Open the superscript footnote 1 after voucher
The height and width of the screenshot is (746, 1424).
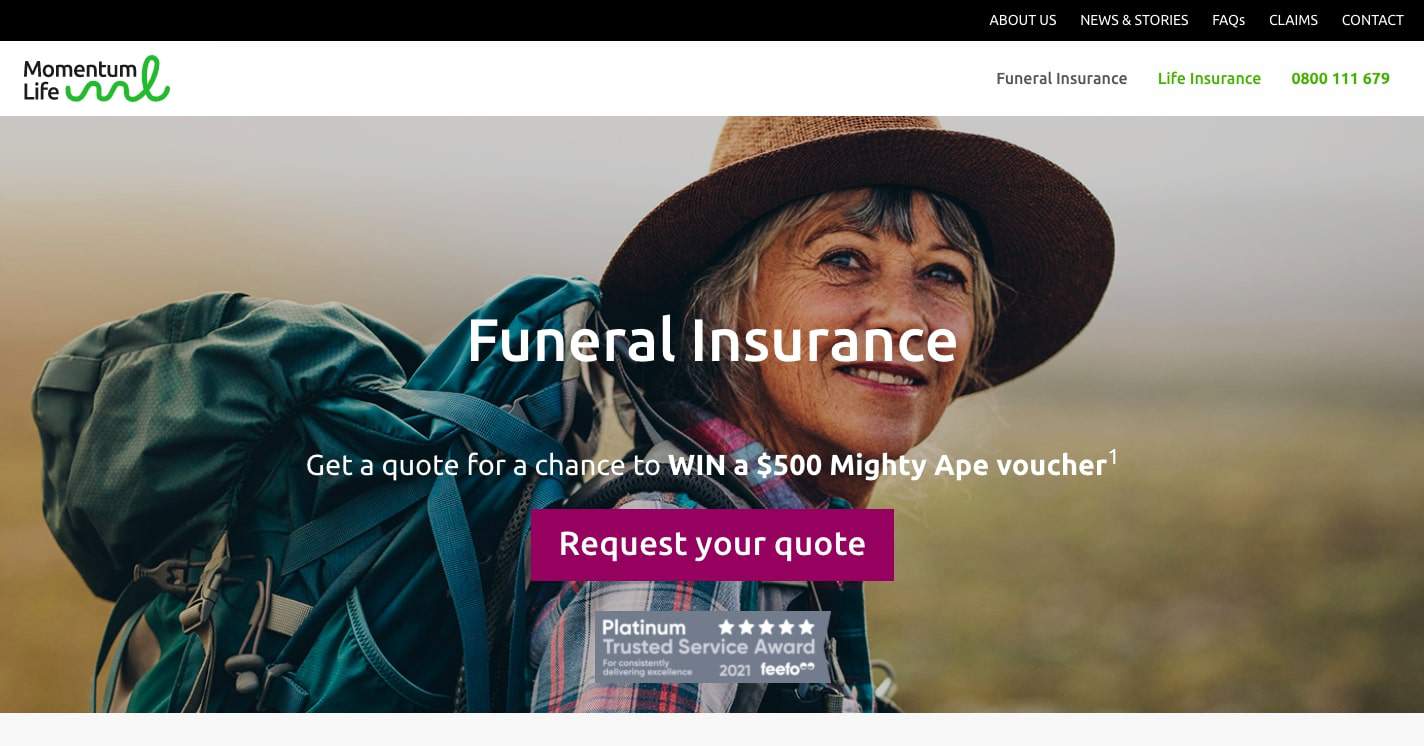click(x=1113, y=457)
